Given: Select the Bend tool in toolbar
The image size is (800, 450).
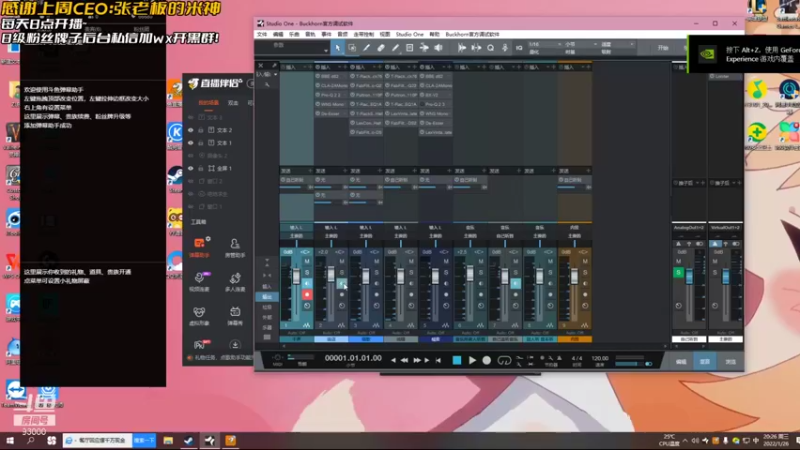Looking at the screenshot, I should click(x=424, y=48).
